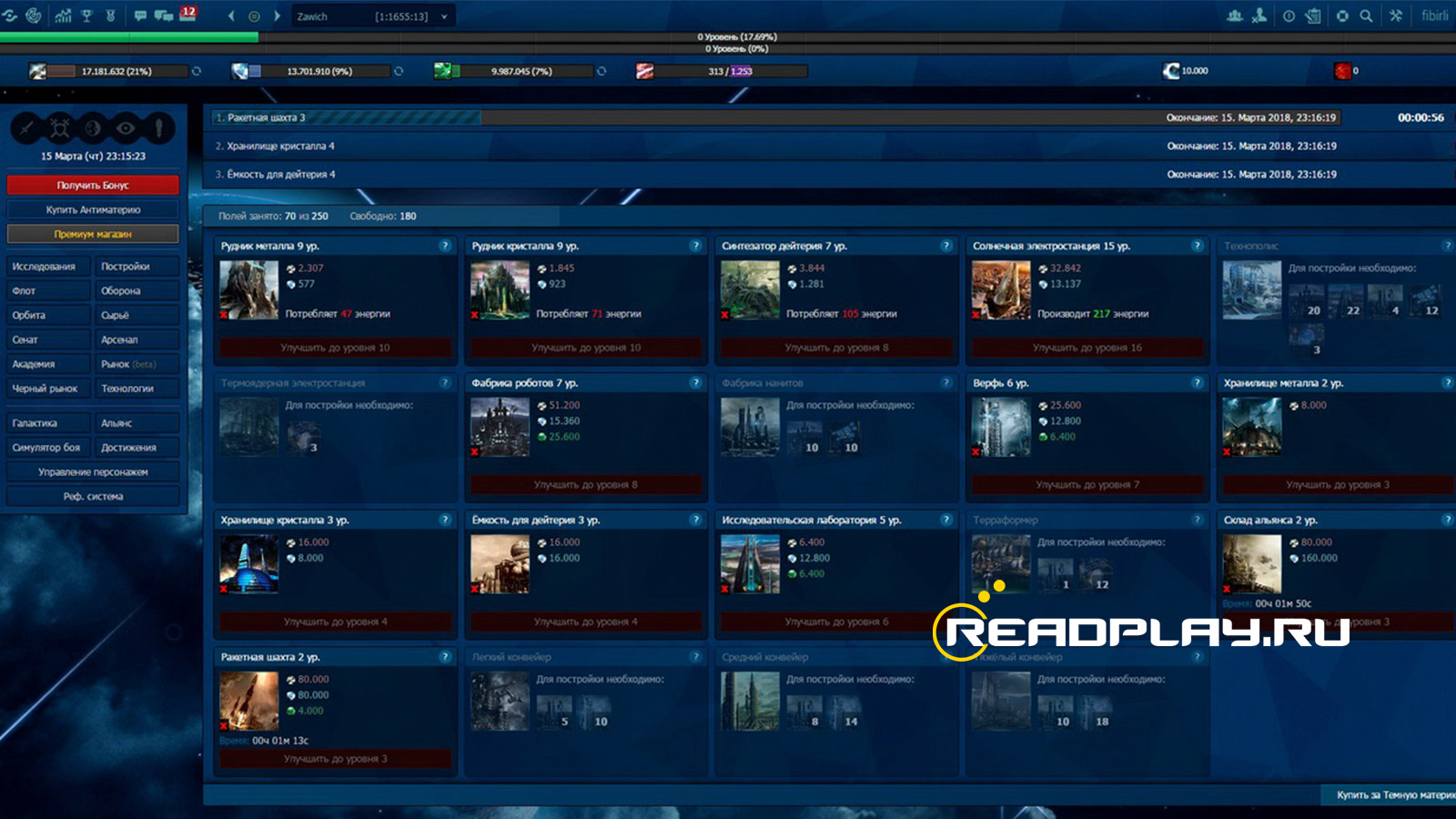The image size is (1456, 819).
Task: Refresh the deuterium resource counter
Action: (x=601, y=71)
